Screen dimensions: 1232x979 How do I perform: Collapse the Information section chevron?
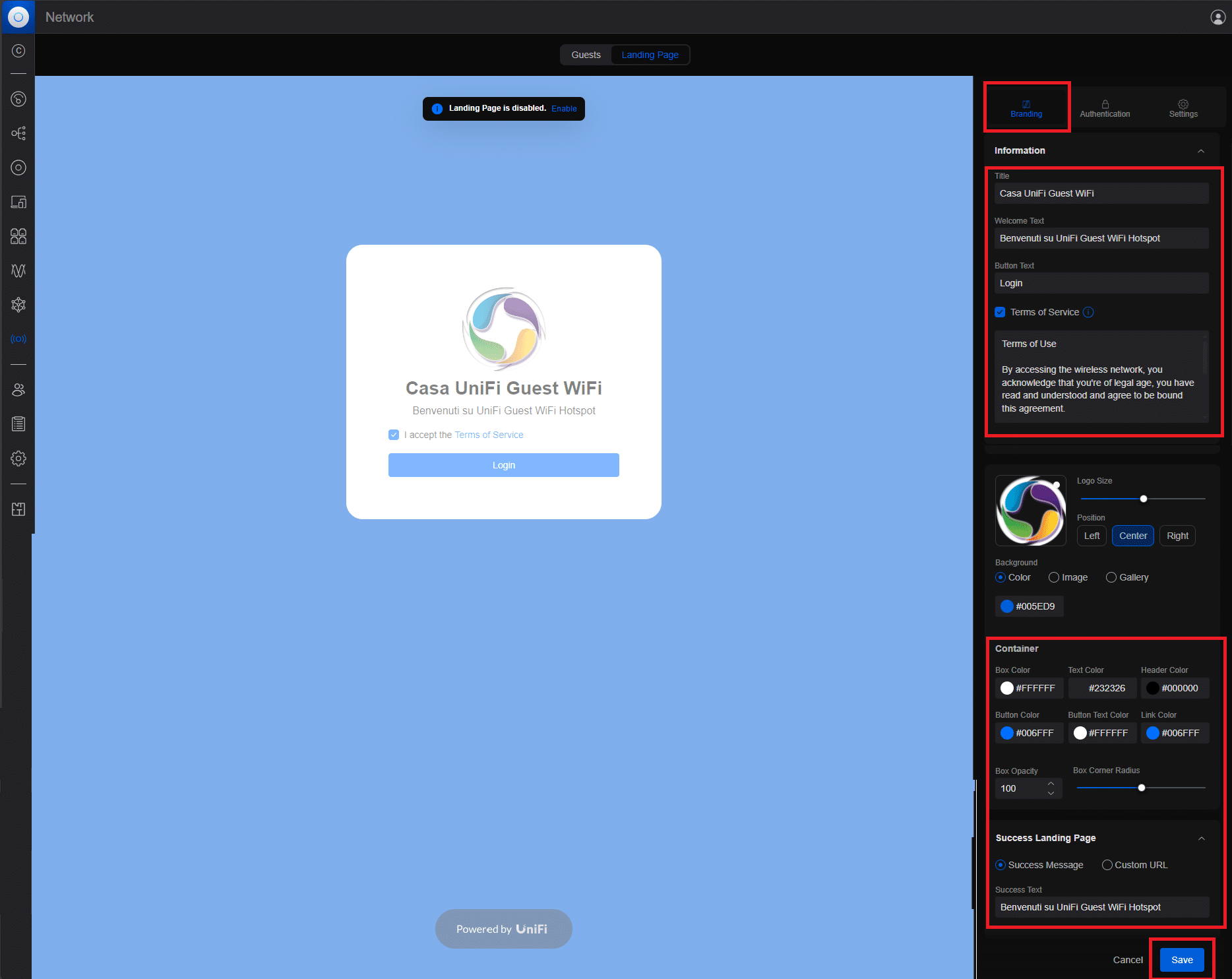point(1201,151)
